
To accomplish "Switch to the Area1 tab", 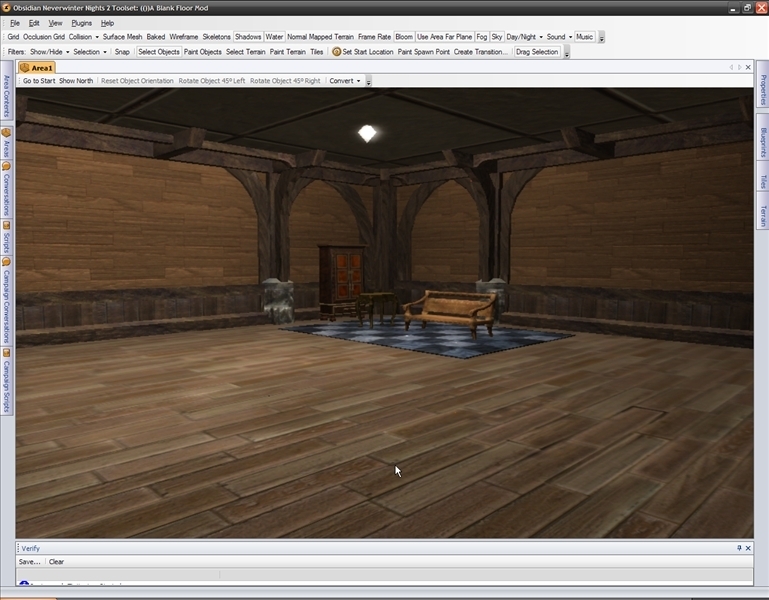I will point(38,67).
